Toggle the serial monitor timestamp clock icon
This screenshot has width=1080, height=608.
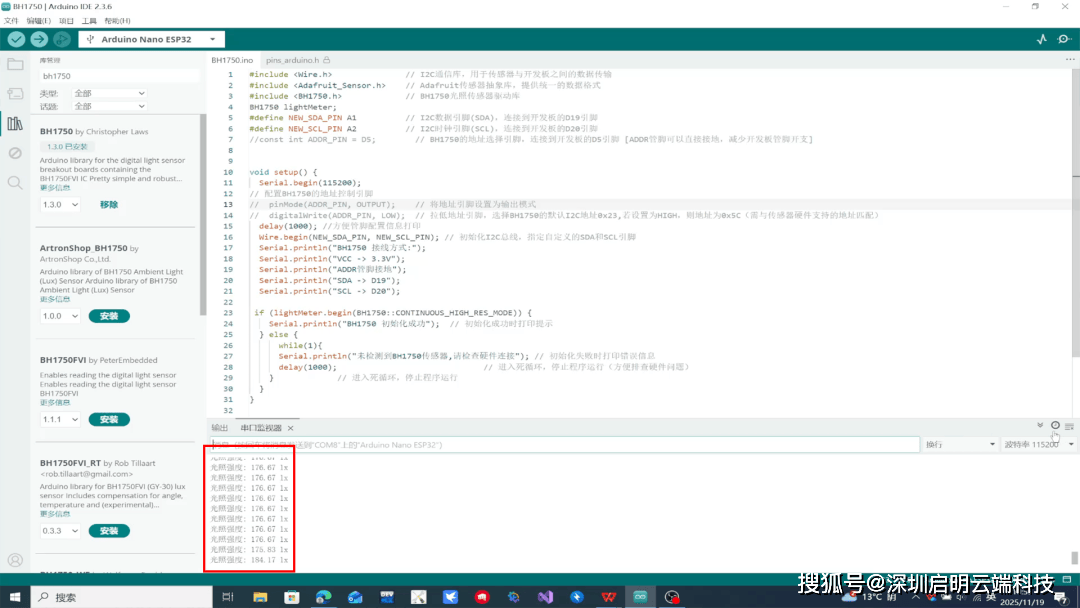tap(1055, 426)
